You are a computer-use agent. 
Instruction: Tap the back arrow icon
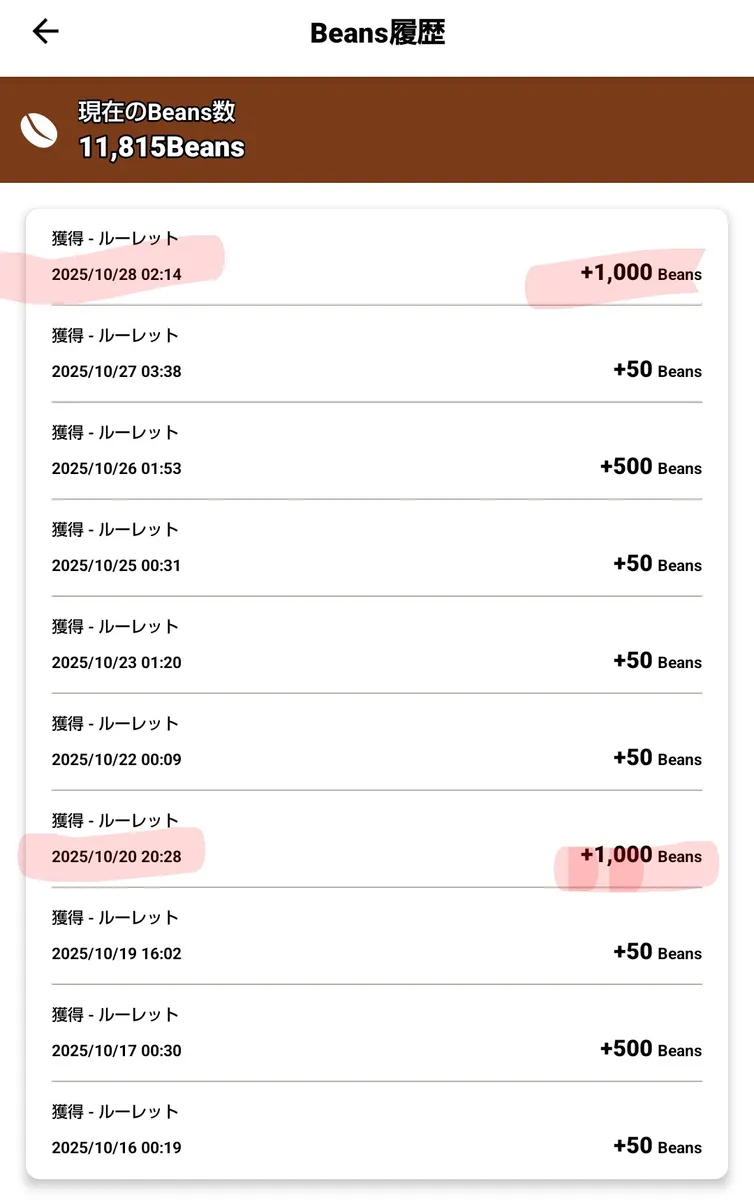click(x=46, y=32)
